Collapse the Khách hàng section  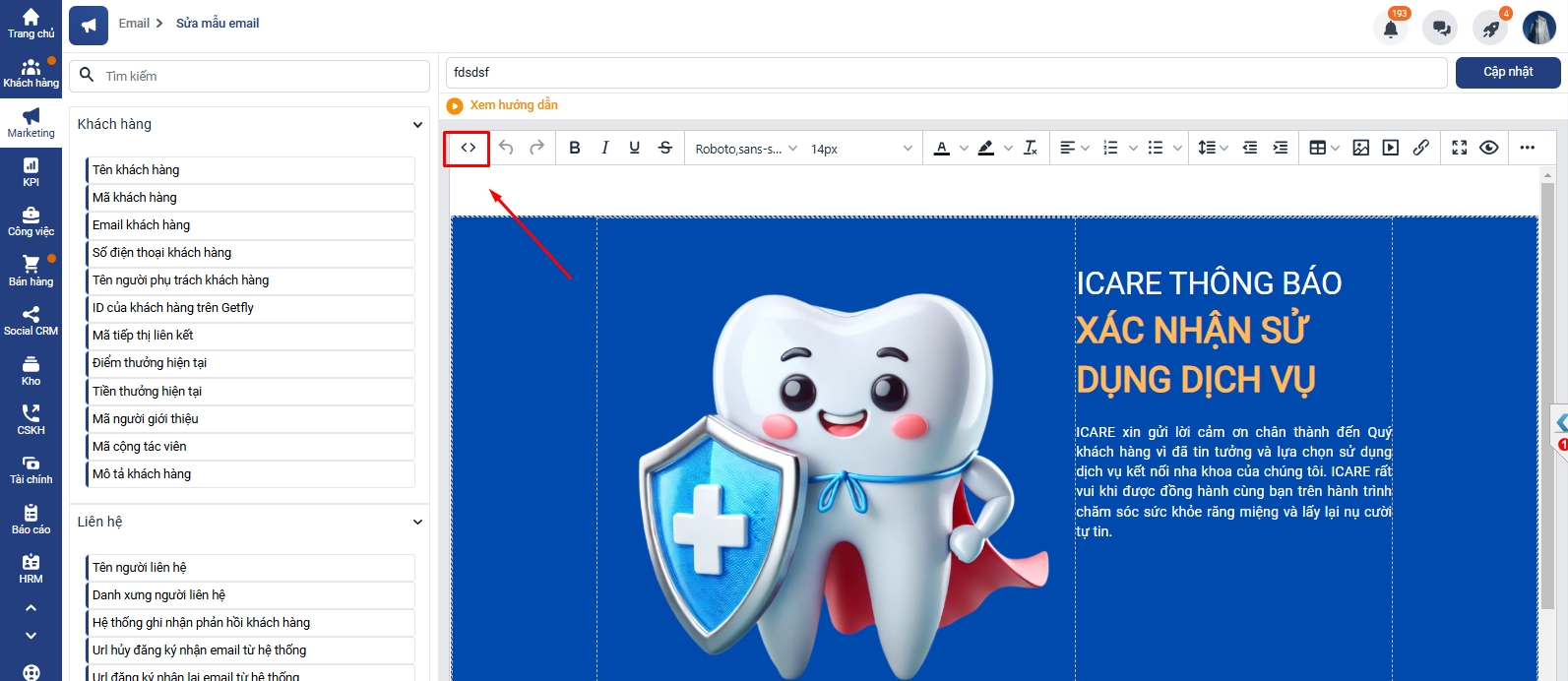(417, 125)
